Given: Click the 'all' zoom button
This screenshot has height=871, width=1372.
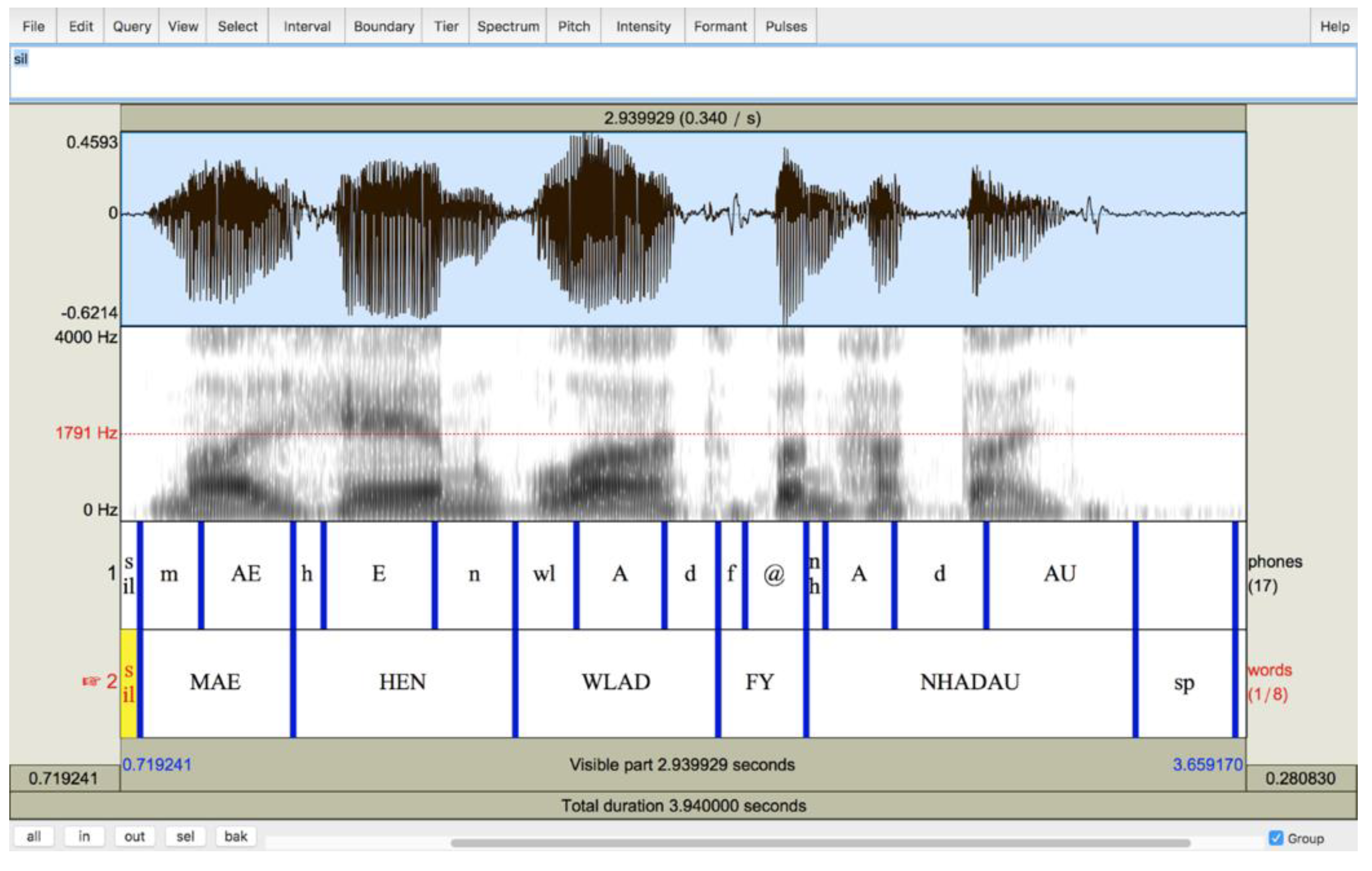Looking at the screenshot, I should 34,836.
